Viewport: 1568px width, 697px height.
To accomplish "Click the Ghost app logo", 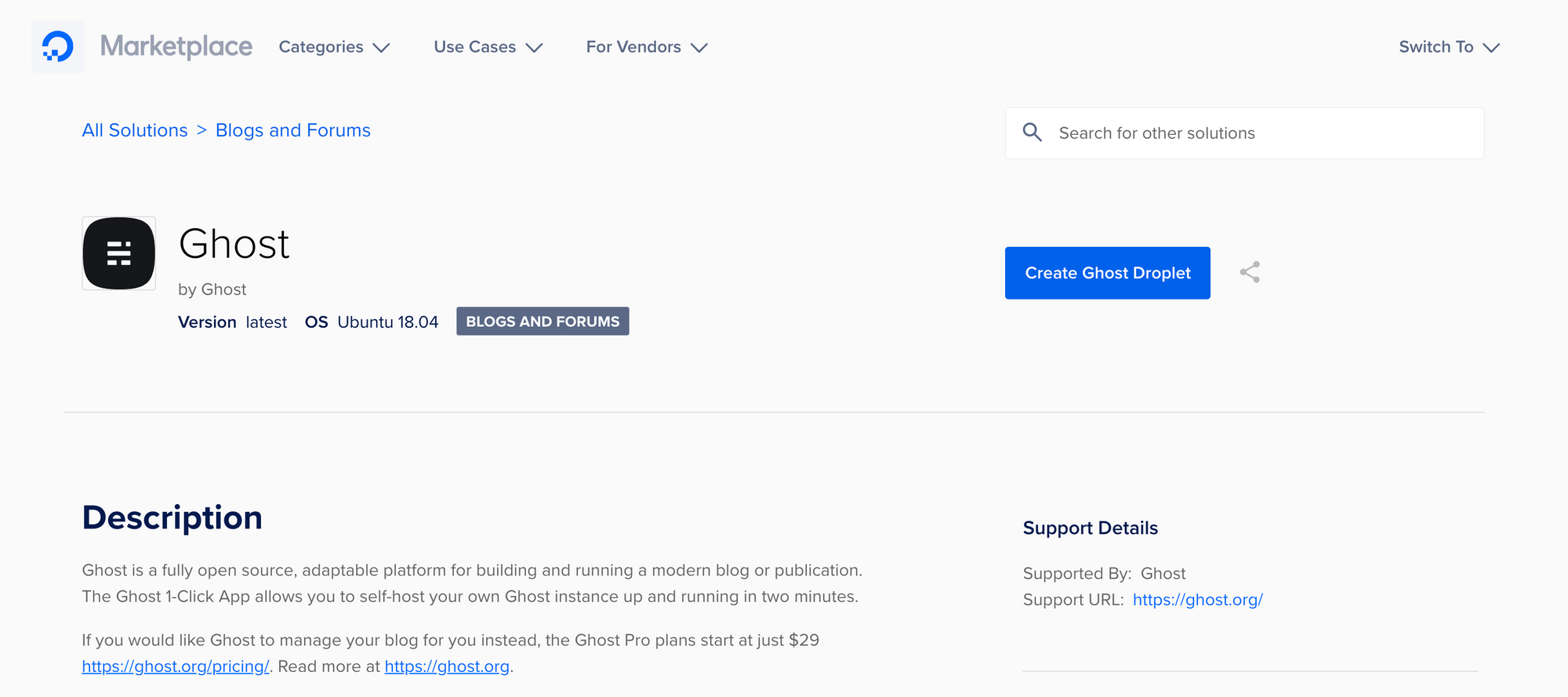I will tap(119, 253).
